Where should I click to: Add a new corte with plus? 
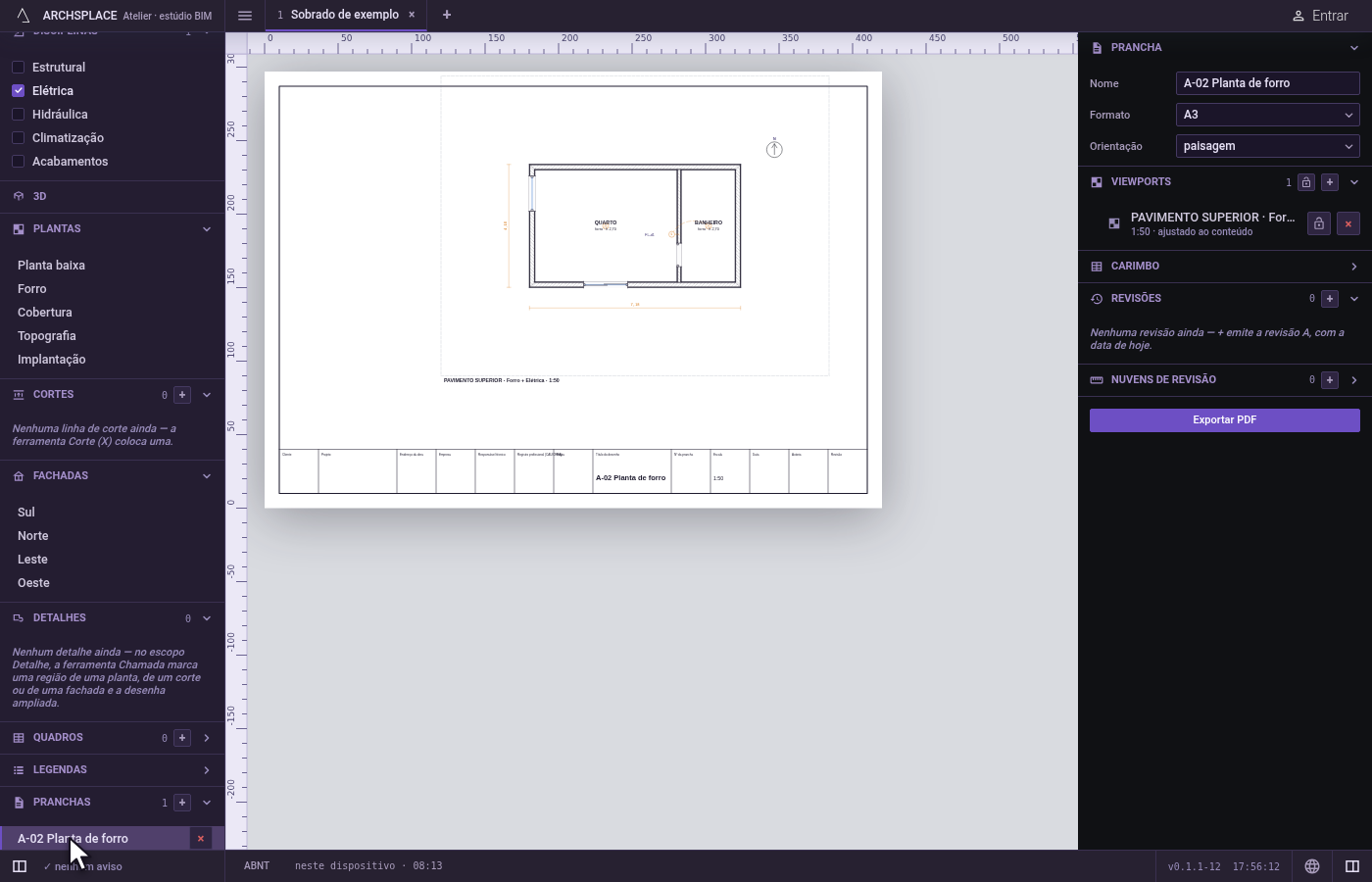pyautogui.click(x=182, y=395)
